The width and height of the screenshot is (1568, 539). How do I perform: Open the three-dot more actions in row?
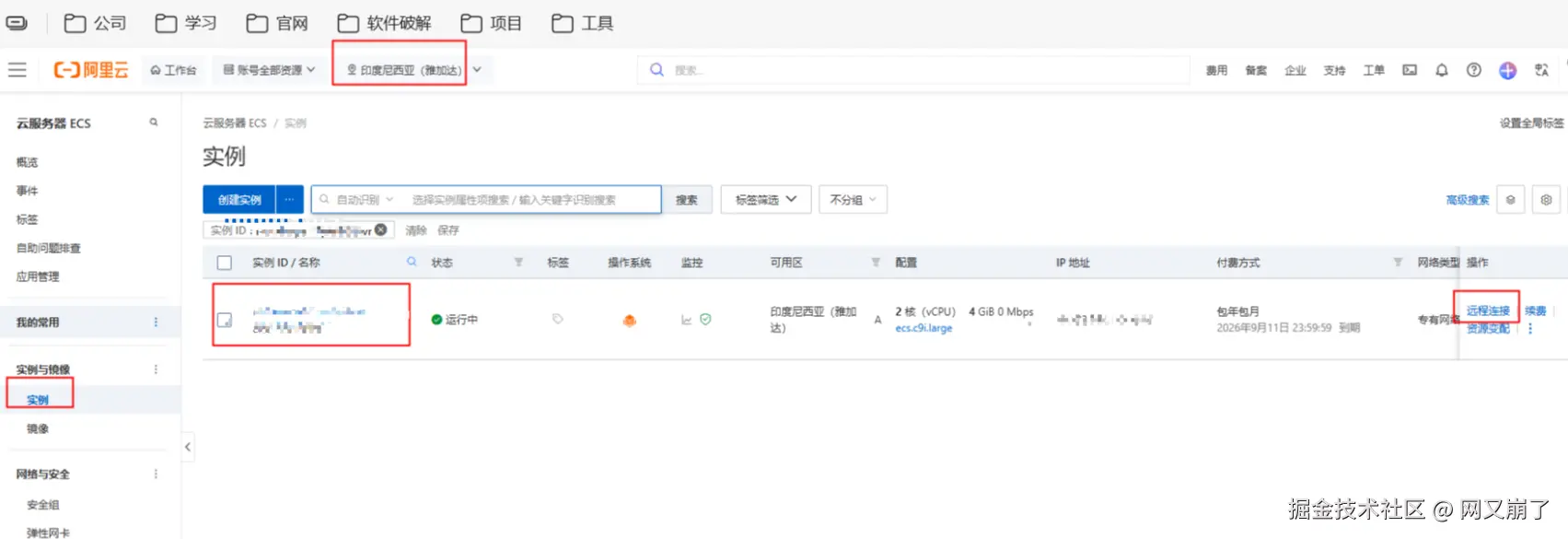[x=1530, y=328]
